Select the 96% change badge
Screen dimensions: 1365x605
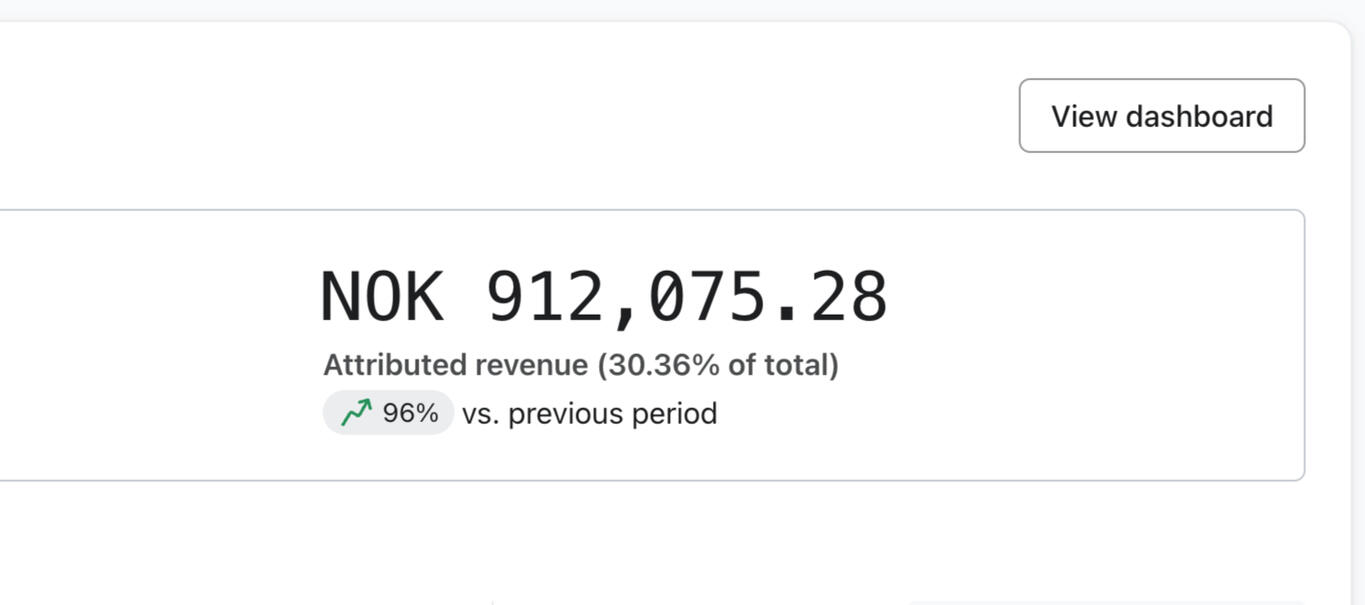(x=388, y=413)
